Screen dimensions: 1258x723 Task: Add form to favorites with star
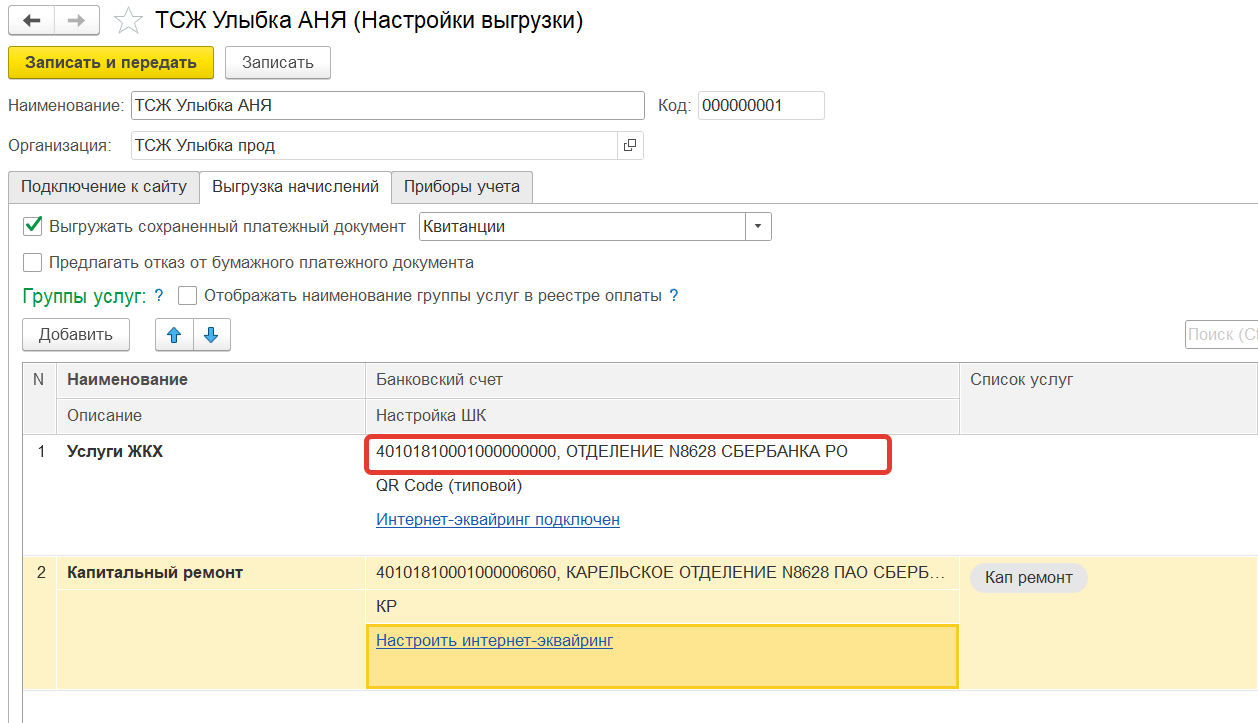pos(128,20)
